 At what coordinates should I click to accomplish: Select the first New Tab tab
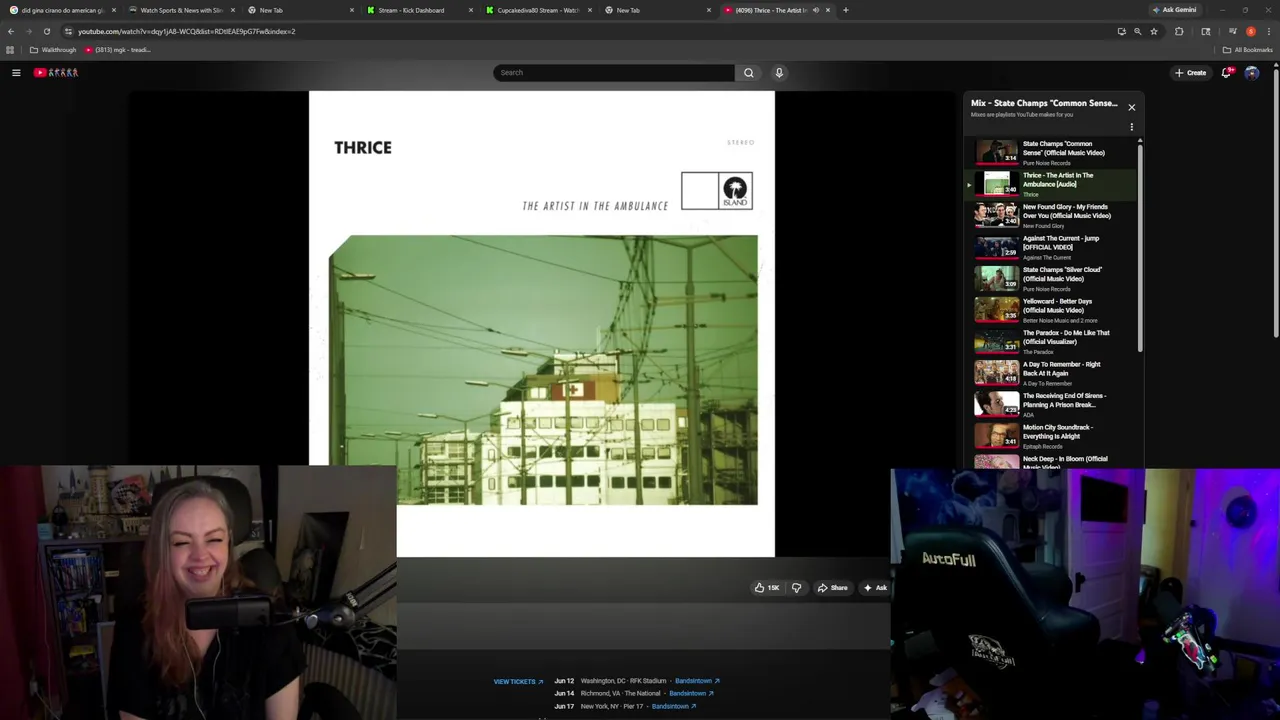298,10
